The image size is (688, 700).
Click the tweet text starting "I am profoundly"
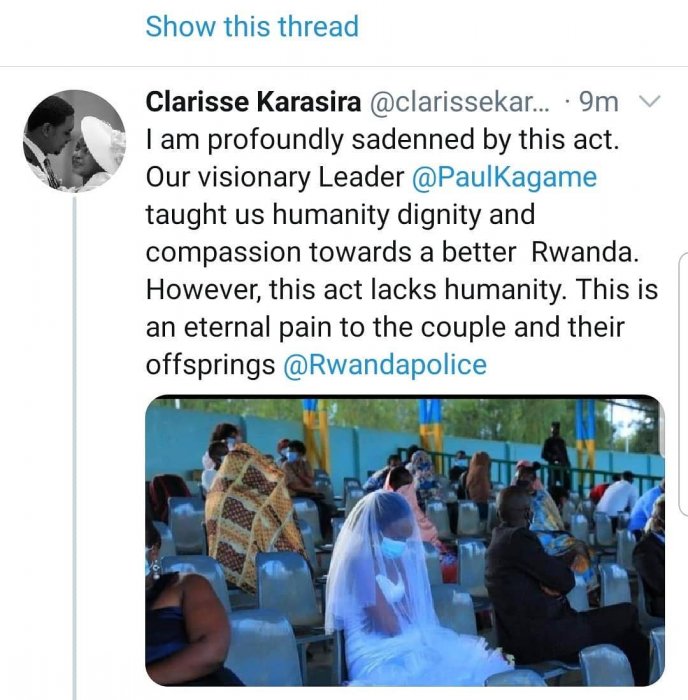point(382,139)
